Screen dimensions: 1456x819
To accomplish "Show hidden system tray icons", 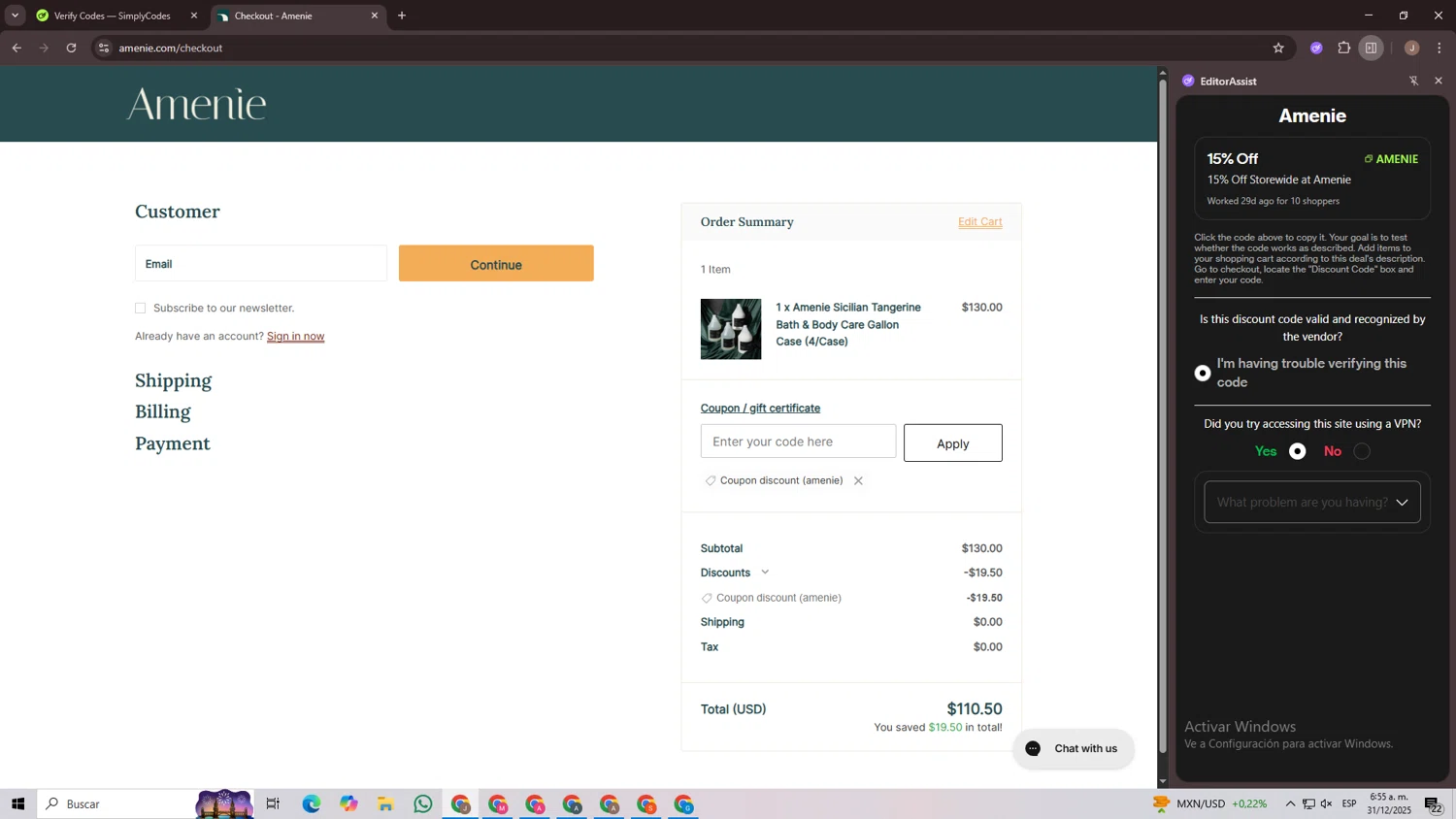I will click(x=1290, y=803).
